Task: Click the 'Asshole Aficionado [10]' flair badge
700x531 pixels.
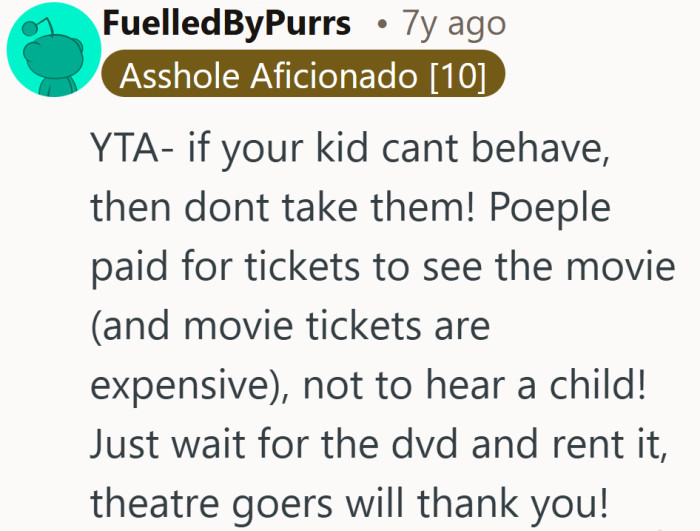Action: tap(302, 77)
